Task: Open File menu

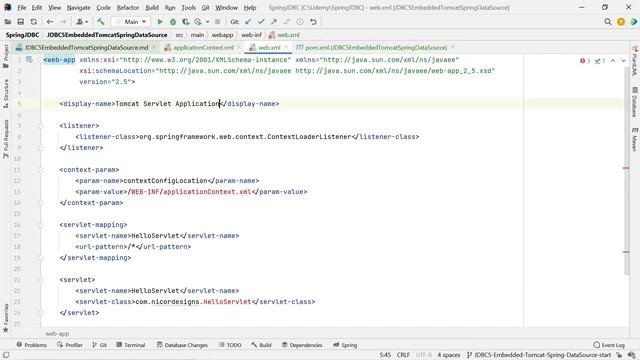Action: (22, 7)
